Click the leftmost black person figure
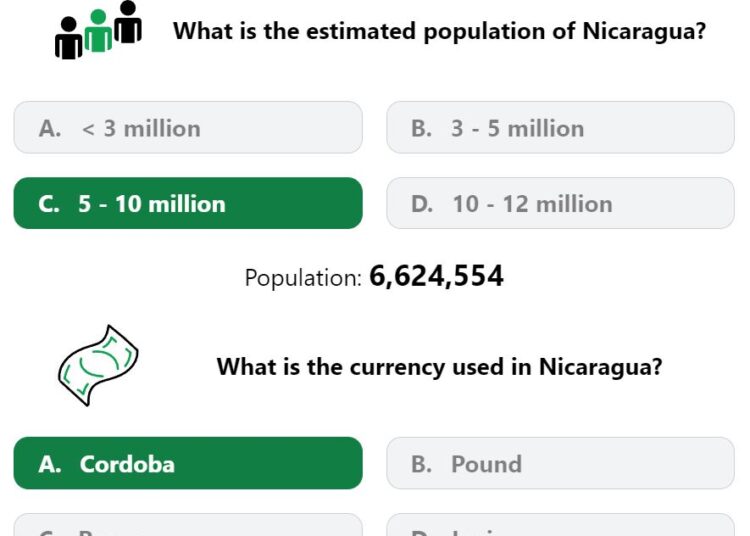Image resolution: width=750 pixels, height=536 pixels. click(x=69, y=38)
